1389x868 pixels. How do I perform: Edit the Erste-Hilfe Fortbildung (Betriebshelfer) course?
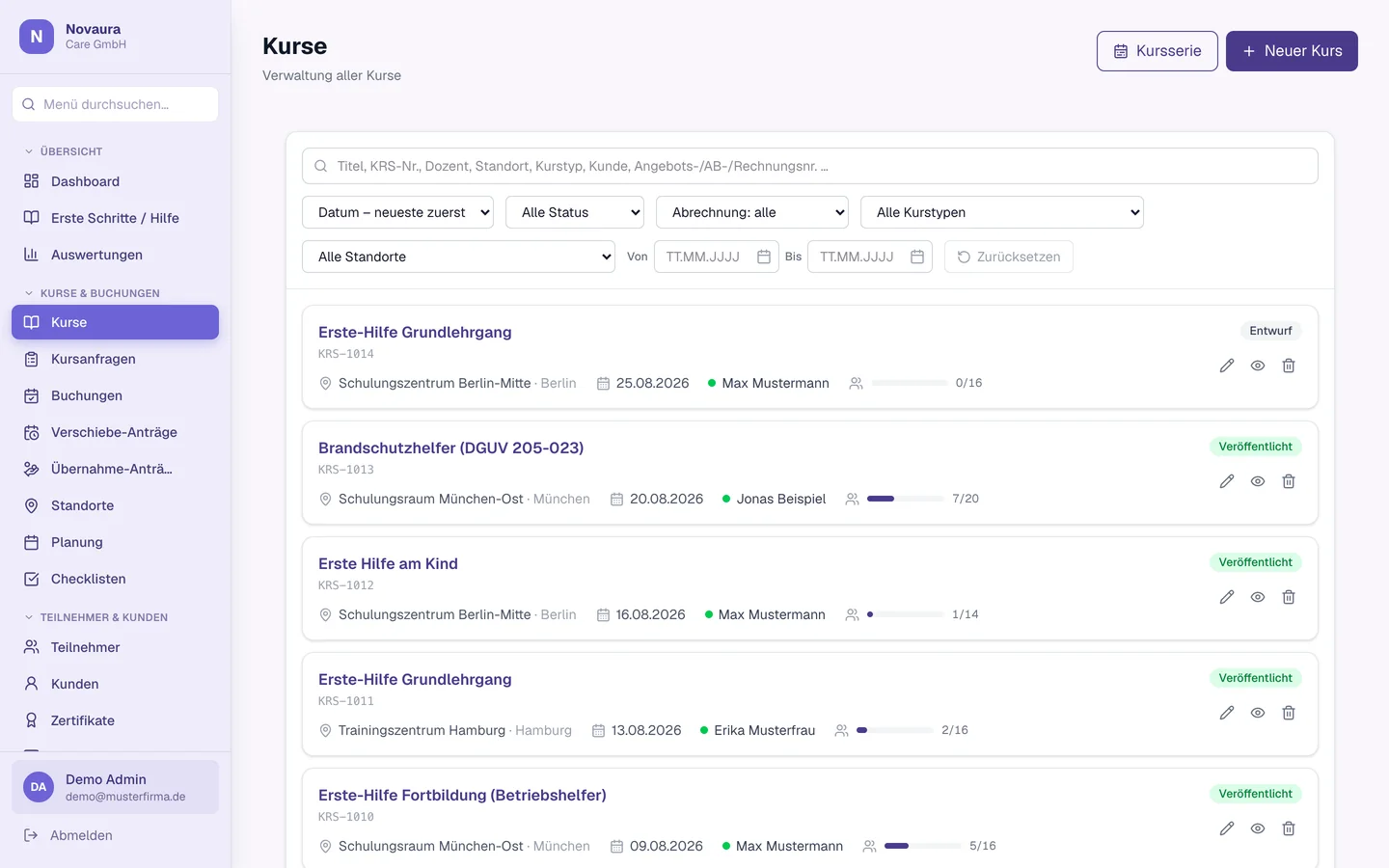(x=1227, y=828)
